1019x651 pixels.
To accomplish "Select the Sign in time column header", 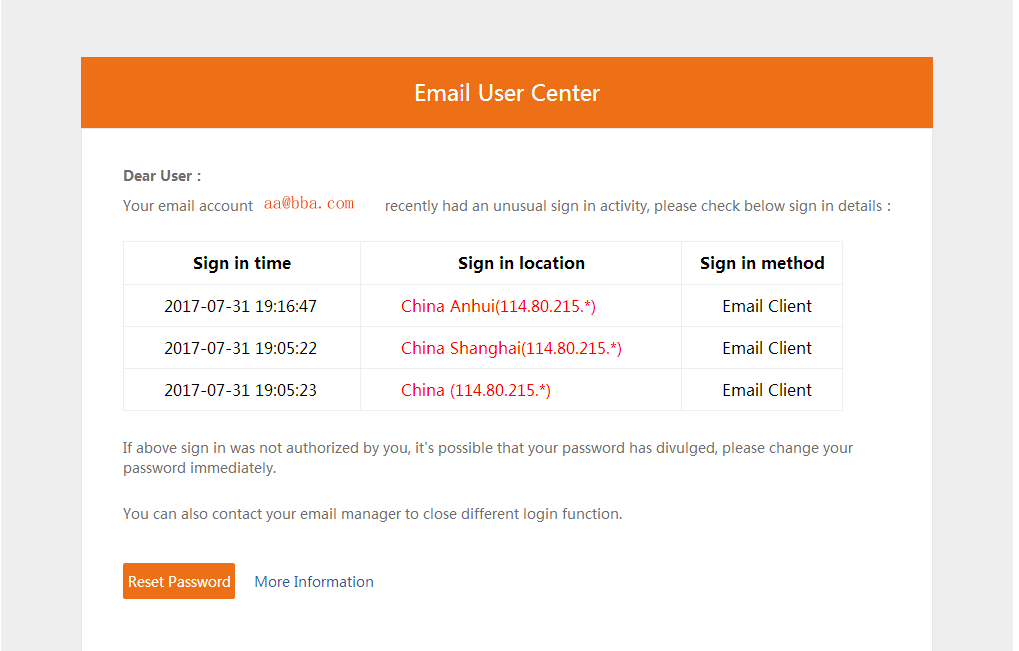I will coord(242,263).
